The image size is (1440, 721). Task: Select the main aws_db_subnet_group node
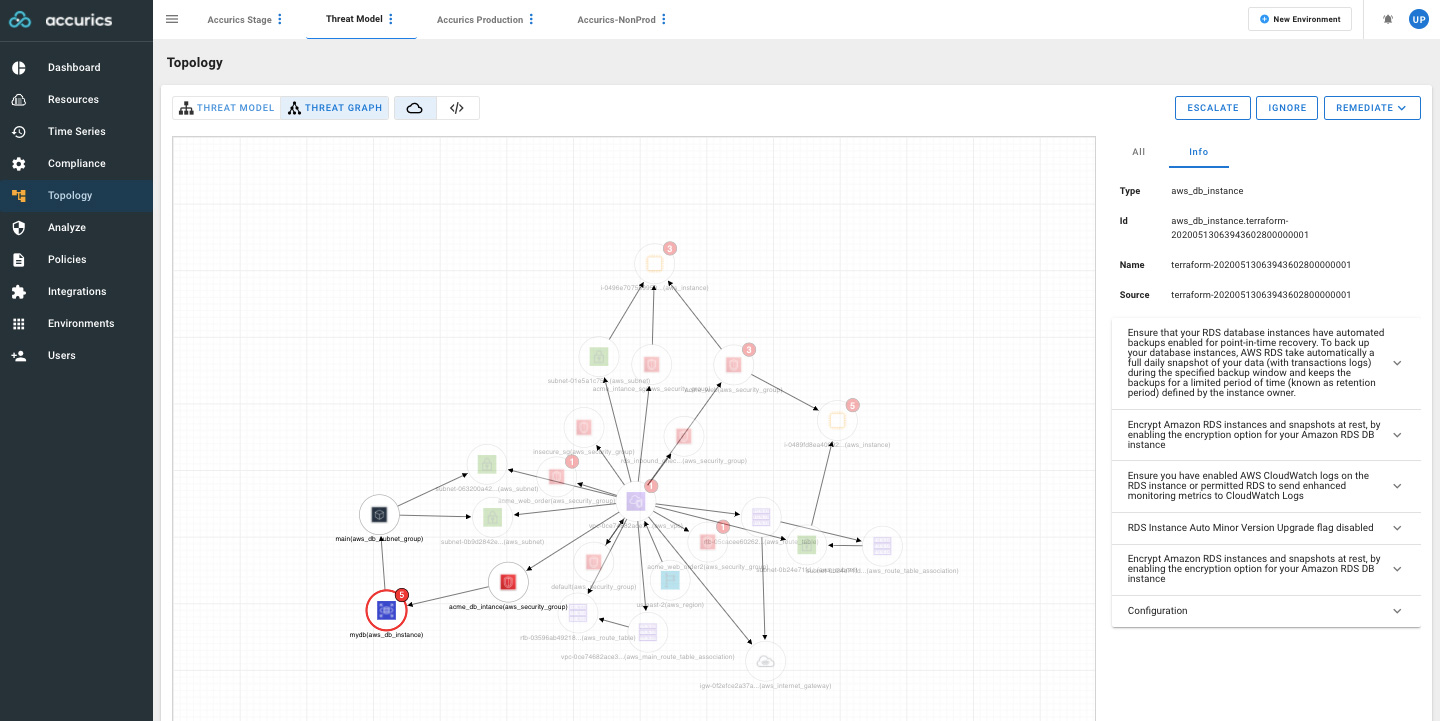tap(379, 514)
